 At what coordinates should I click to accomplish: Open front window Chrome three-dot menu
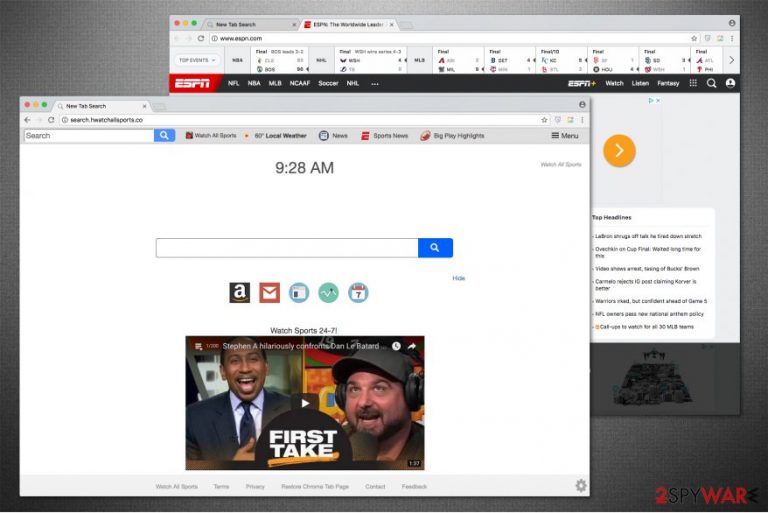coord(582,120)
